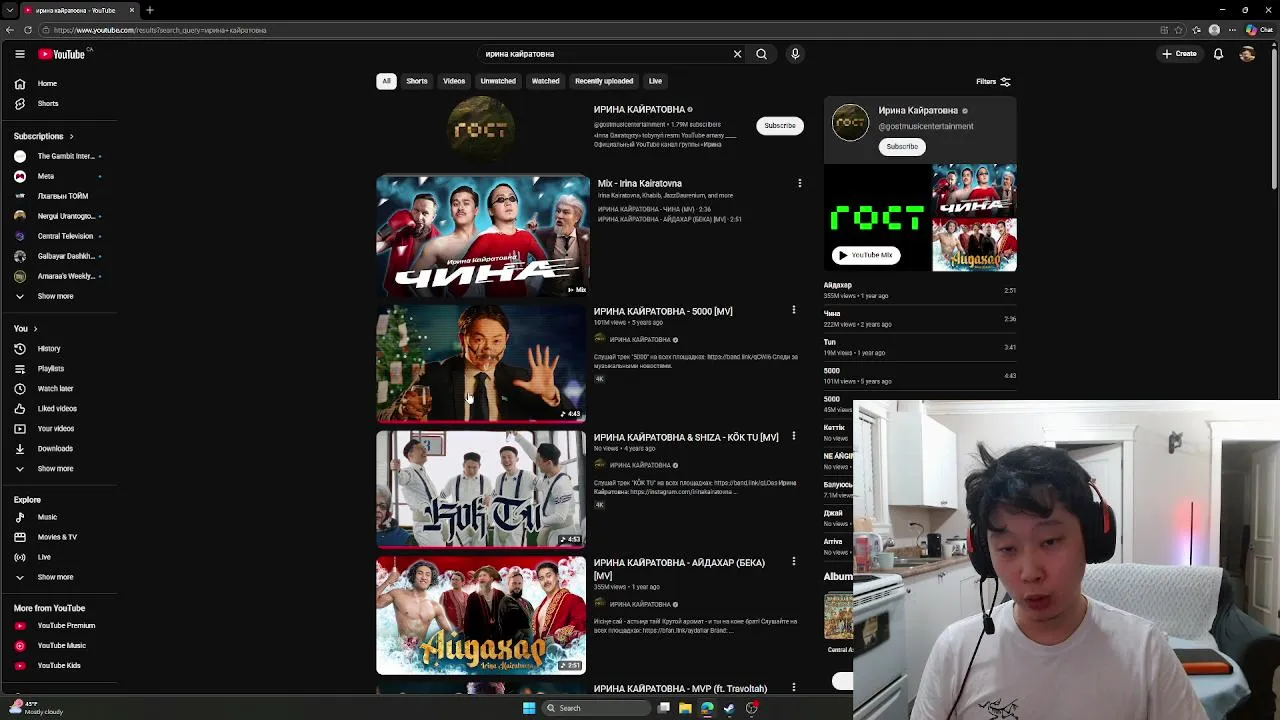The image size is (1280, 720).
Task: Open the account avatar menu
Action: click(x=1247, y=54)
